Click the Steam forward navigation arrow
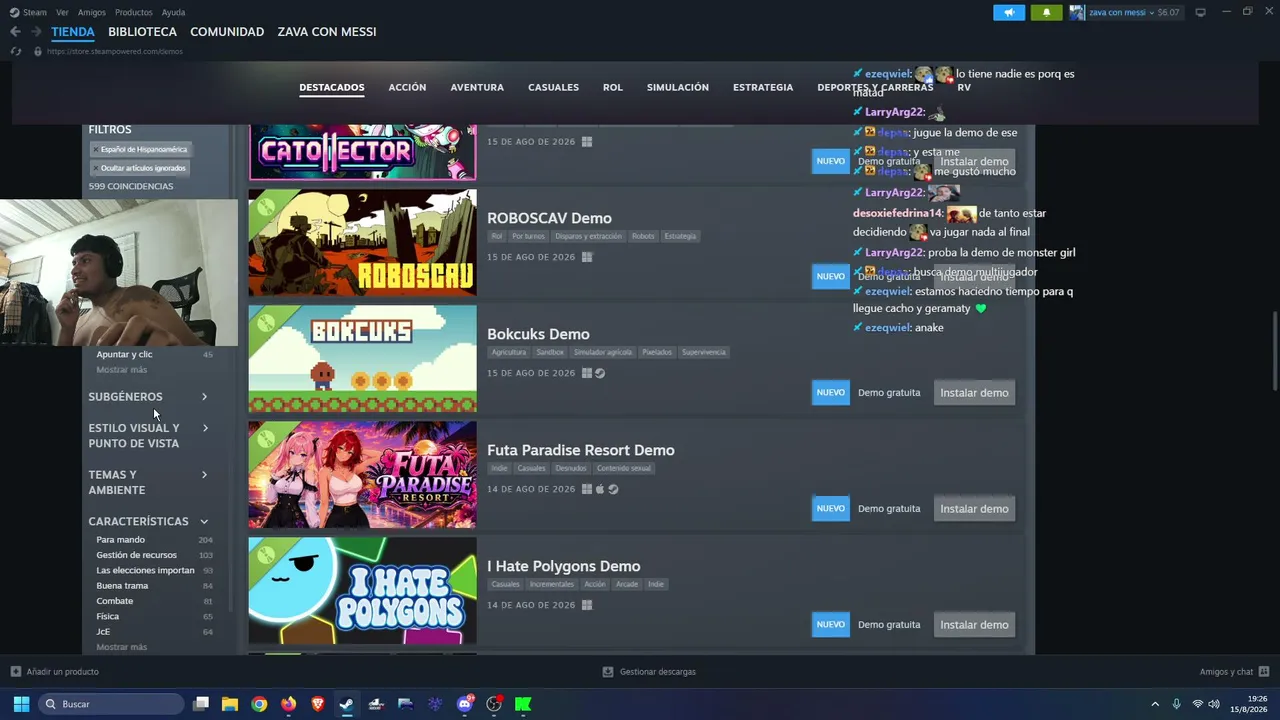 pyautogui.click(x=37, y=32)
